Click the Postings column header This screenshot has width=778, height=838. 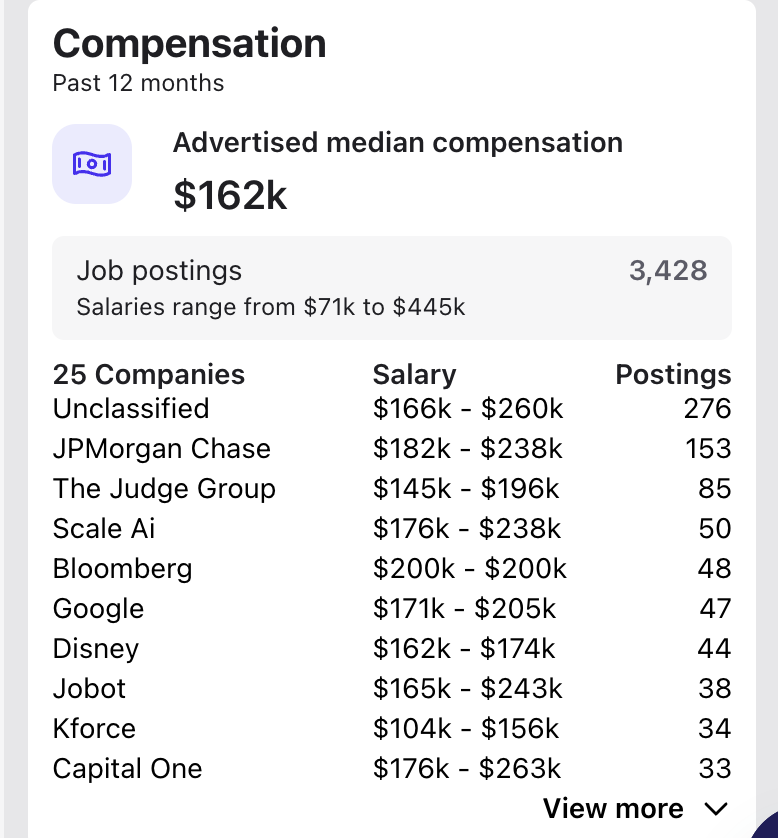click(x=673, y=375)
